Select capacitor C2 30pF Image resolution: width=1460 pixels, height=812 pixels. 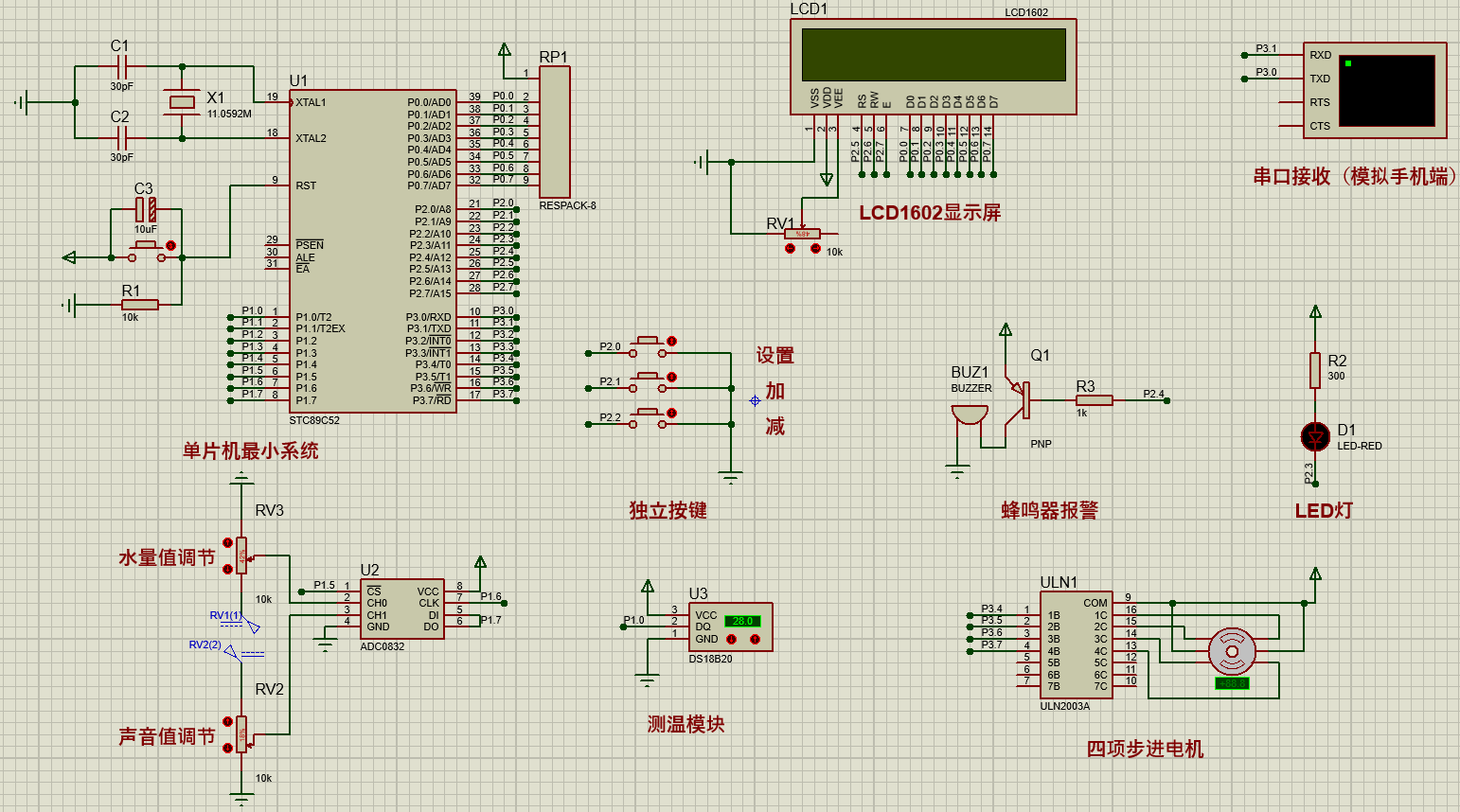tap(121, 138)
